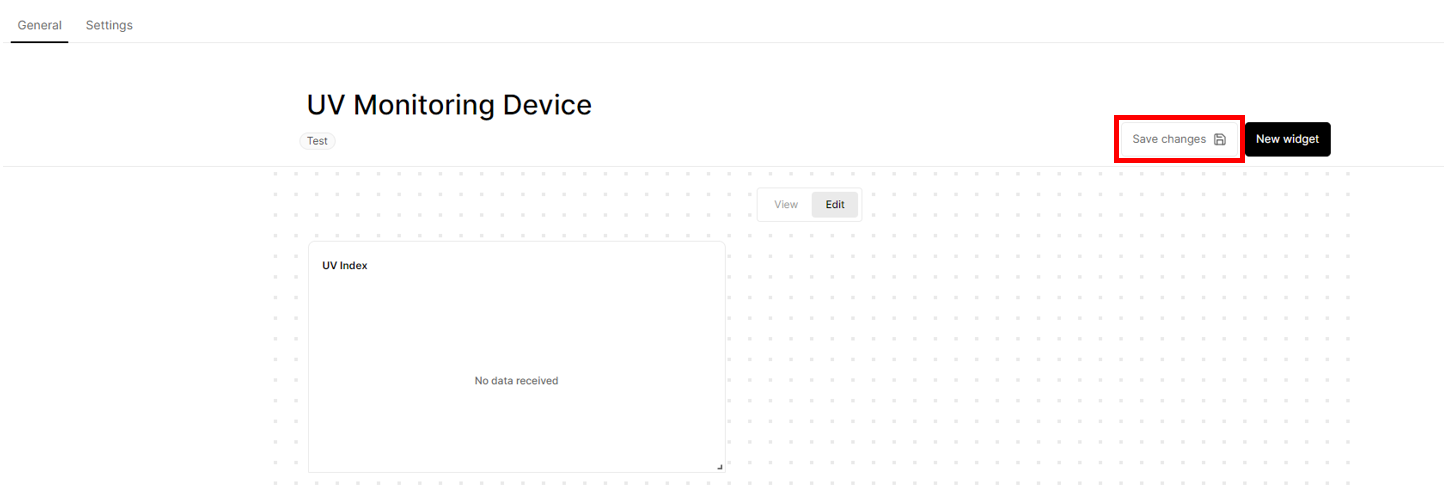This screenshot has width=1444, height=496.
Task: Add a New widget
Action: pos(1287,139)
